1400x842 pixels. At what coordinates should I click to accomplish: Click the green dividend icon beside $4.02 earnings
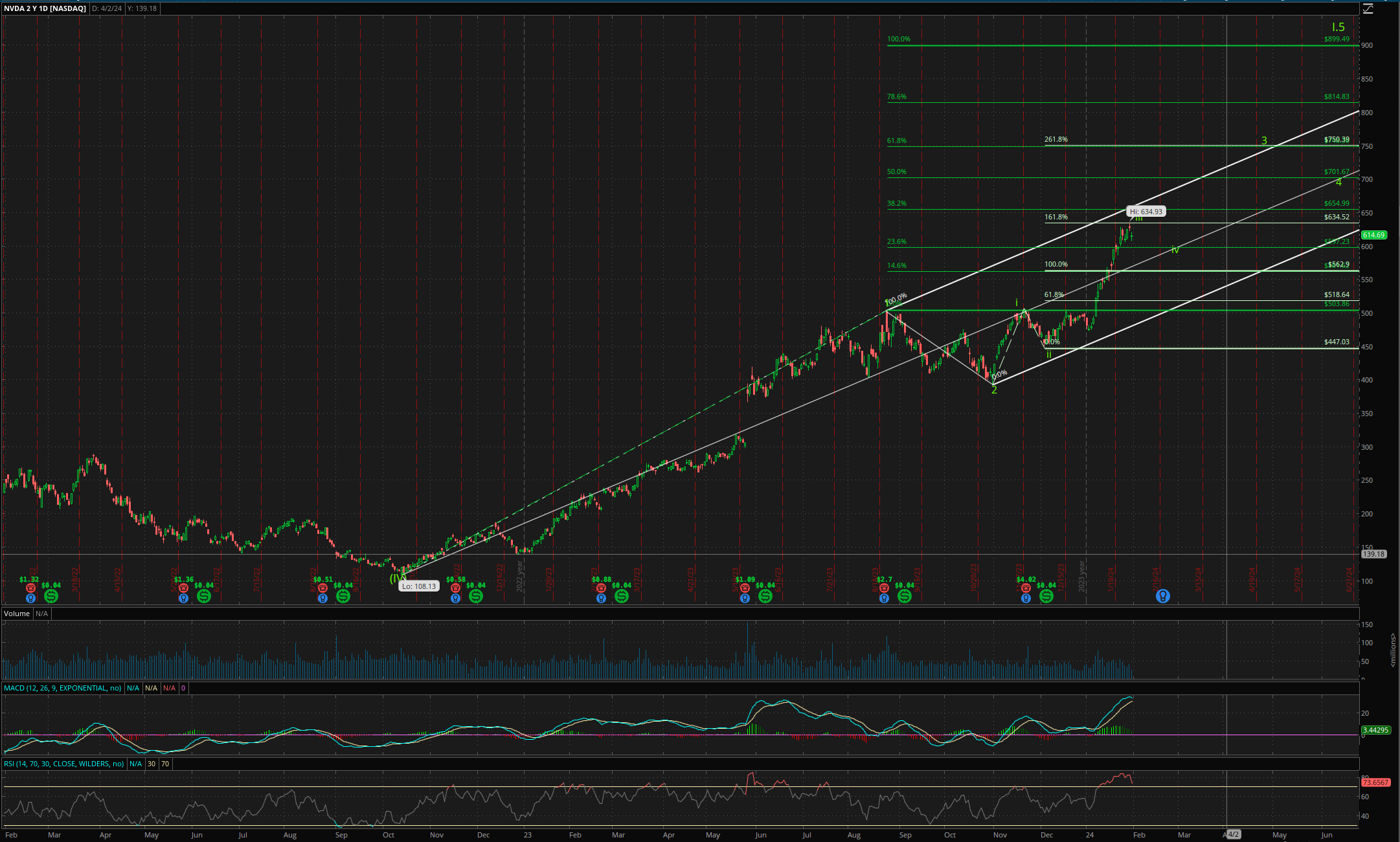click(1046, 596)
